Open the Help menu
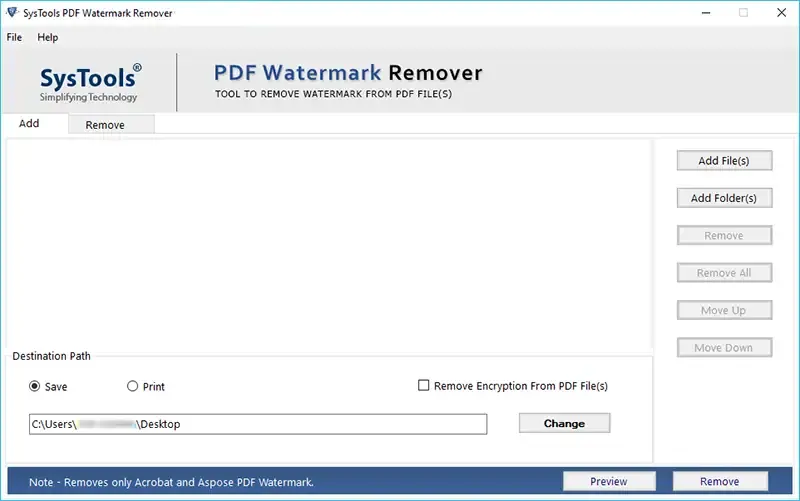This screenshot has height=501, width=800. pos(47,37)
